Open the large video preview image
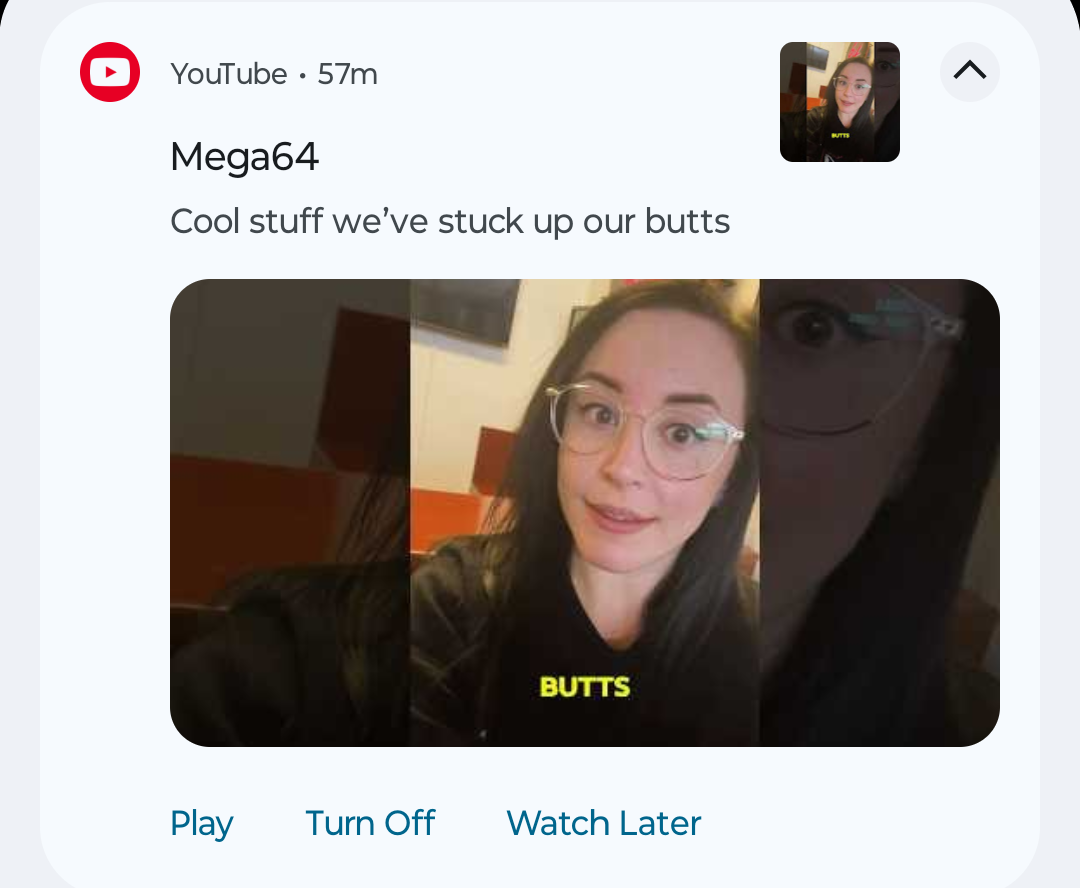This screenshot has width=1080, height=888. (585, 513)
